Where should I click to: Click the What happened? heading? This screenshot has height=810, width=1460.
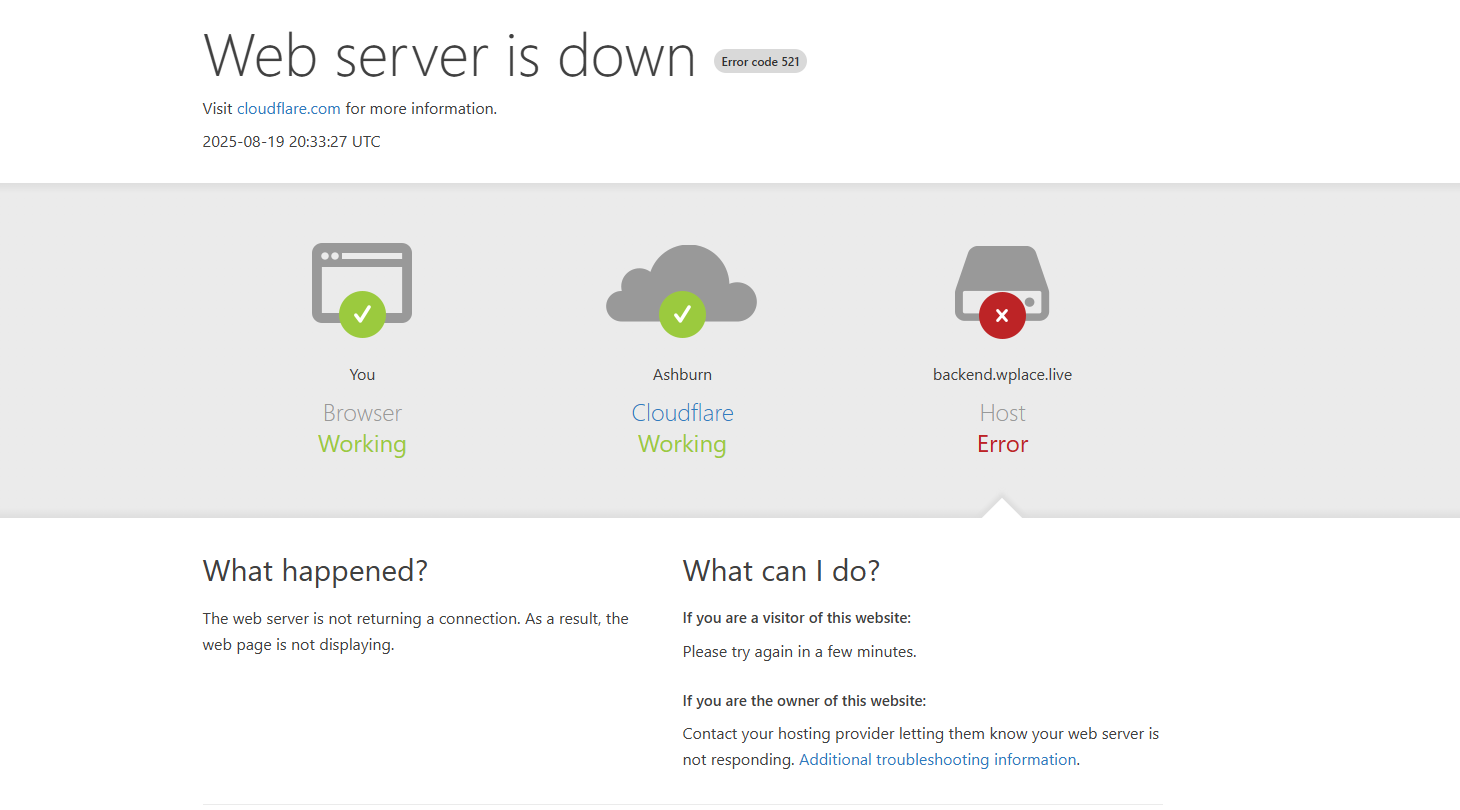315,571
